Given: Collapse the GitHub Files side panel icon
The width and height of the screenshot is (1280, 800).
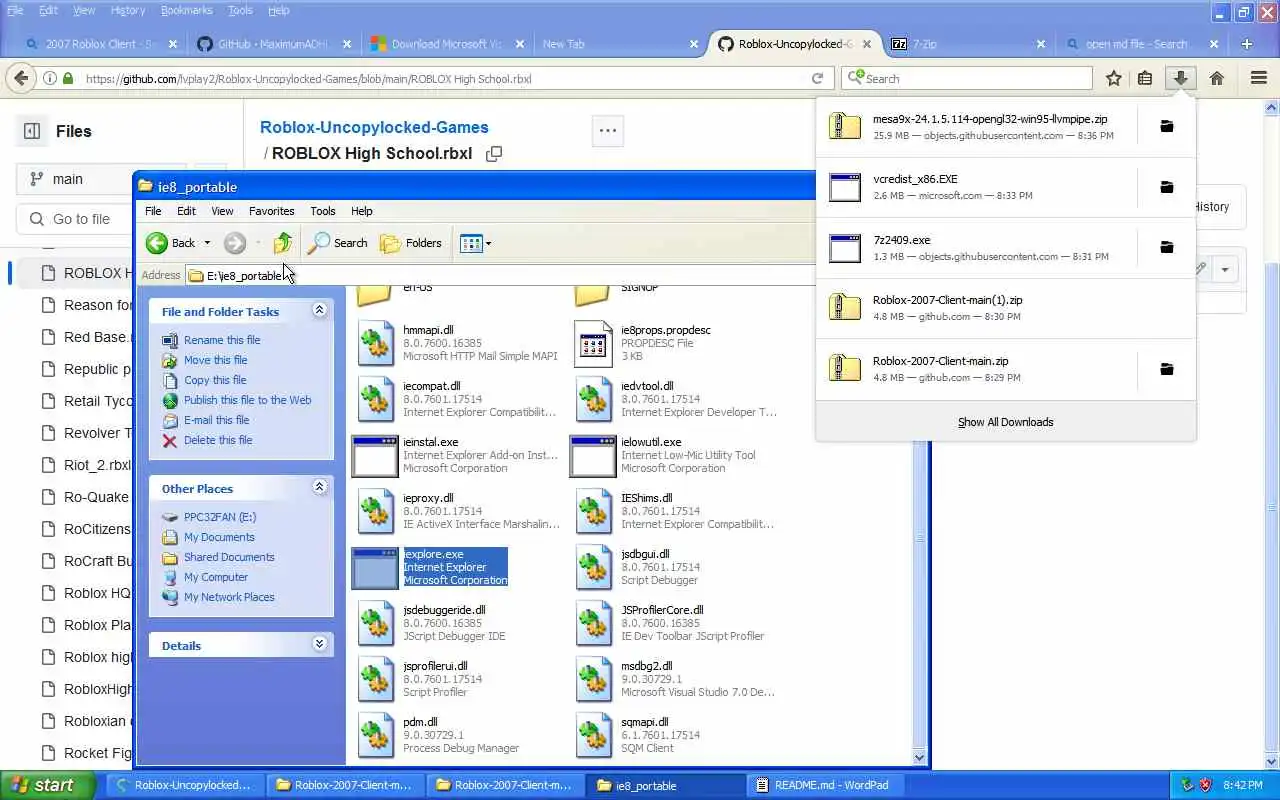Looking at the screenshot, I should [x=31, y=131].
